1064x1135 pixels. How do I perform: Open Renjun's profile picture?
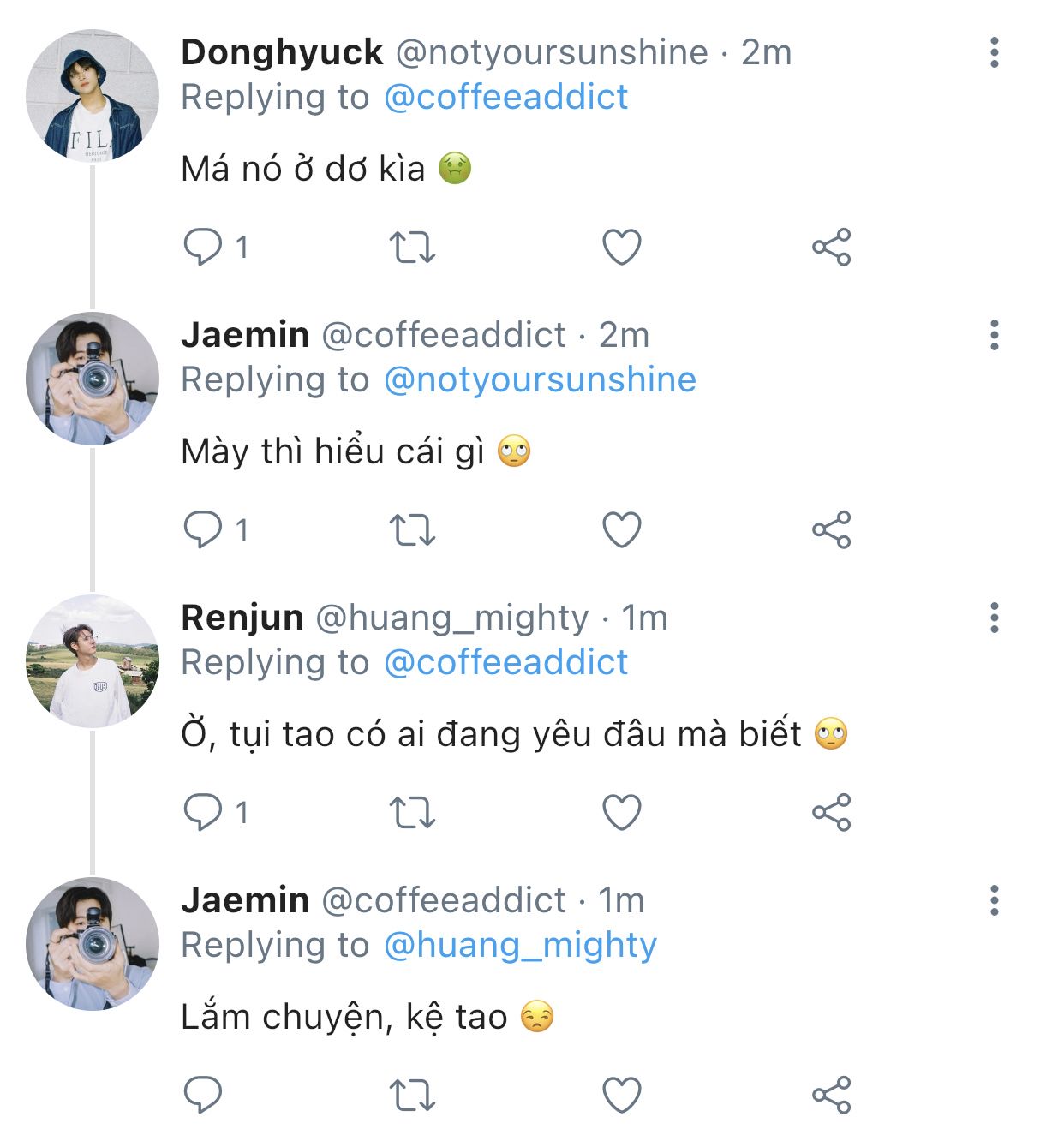click(93, 660)
